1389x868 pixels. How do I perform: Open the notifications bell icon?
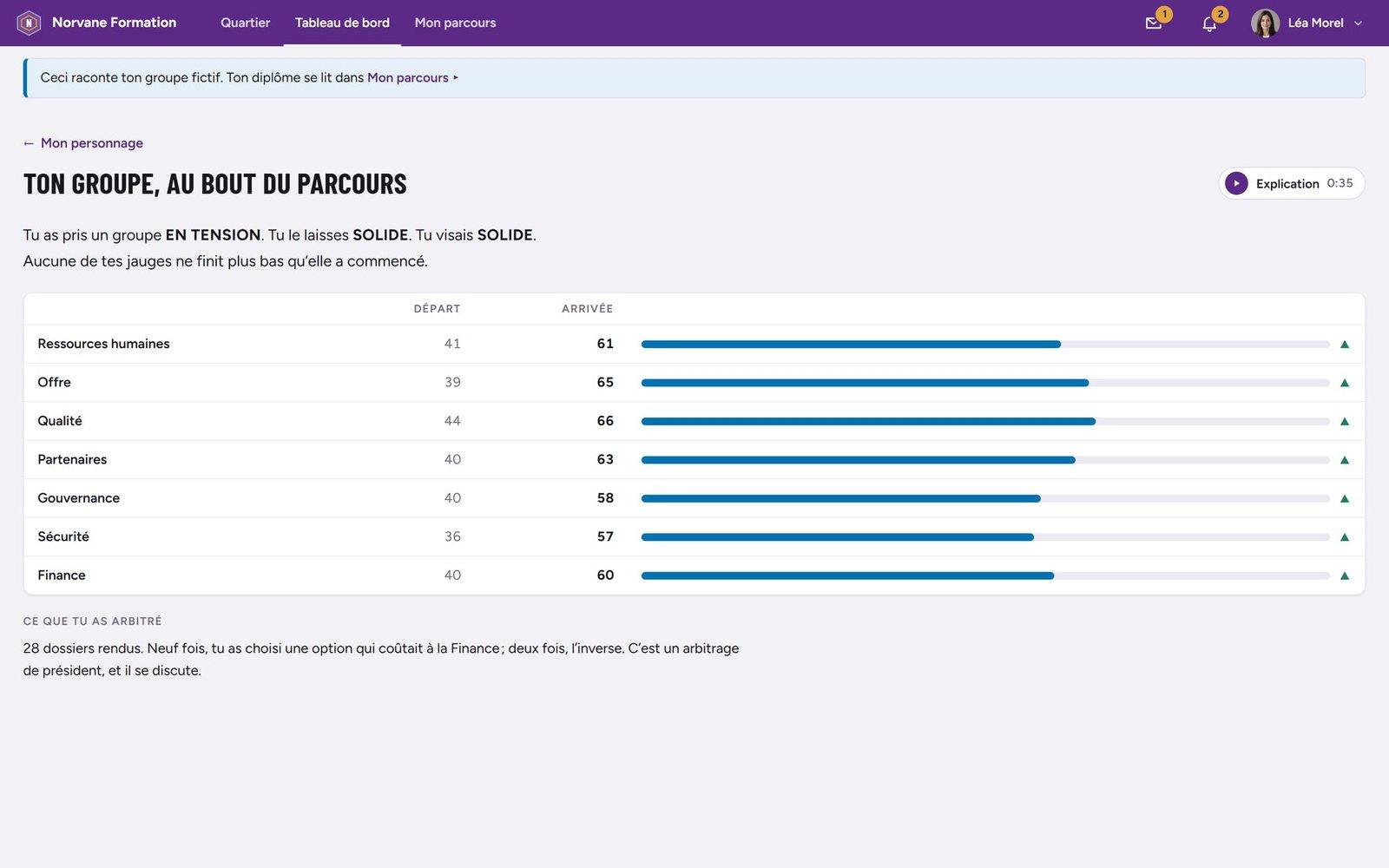(1209, 23)
